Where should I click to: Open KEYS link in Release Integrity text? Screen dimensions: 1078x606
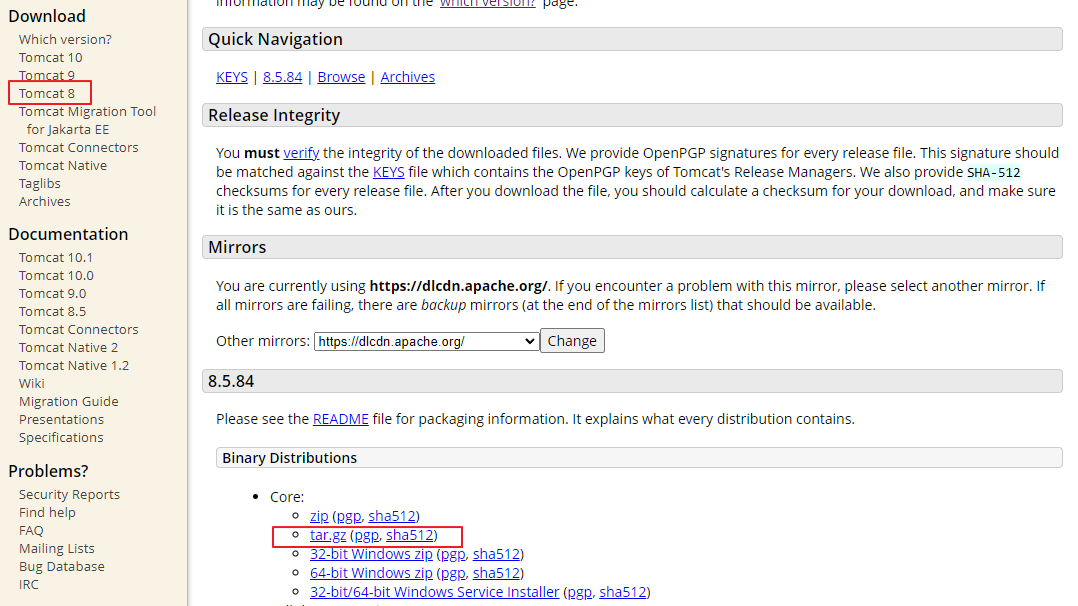388,172
